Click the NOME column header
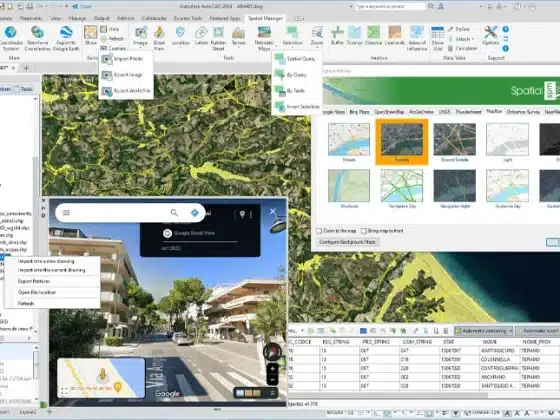Viewport: 560px width, 420px height. point(489,342)
